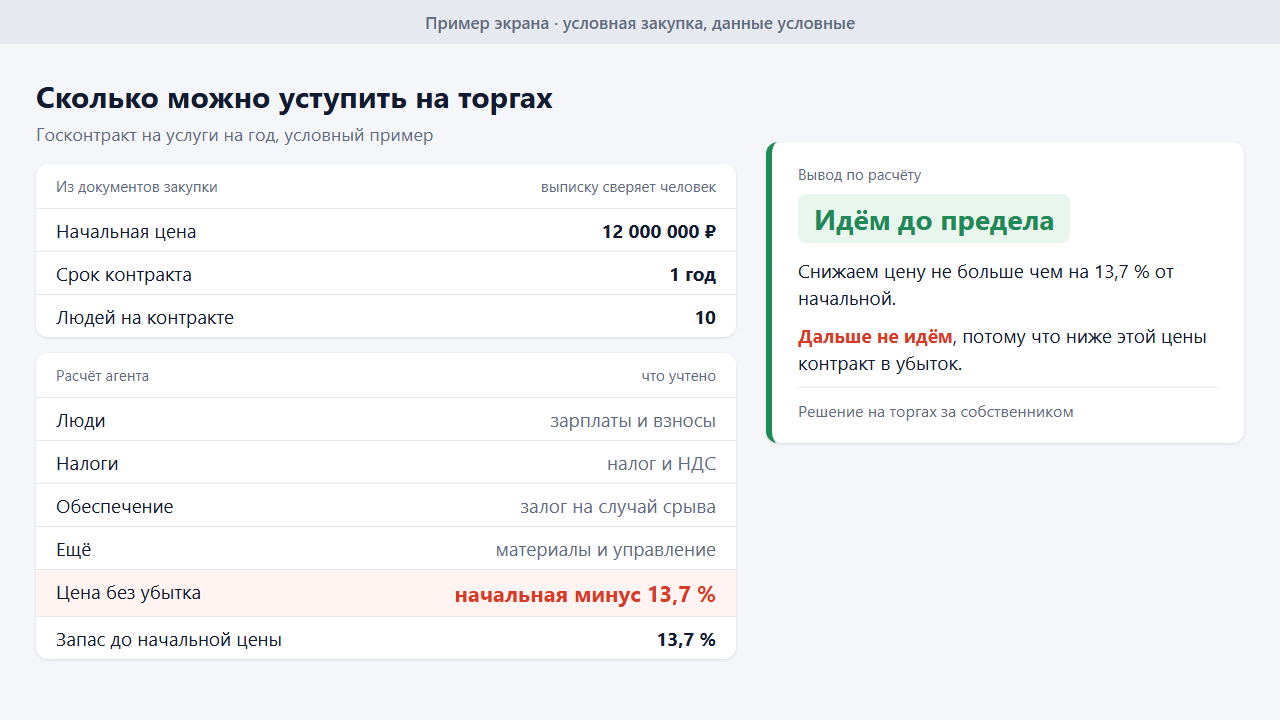Click the text "залог на случай срыва"

pyautogui.click(x=618, y=507)
